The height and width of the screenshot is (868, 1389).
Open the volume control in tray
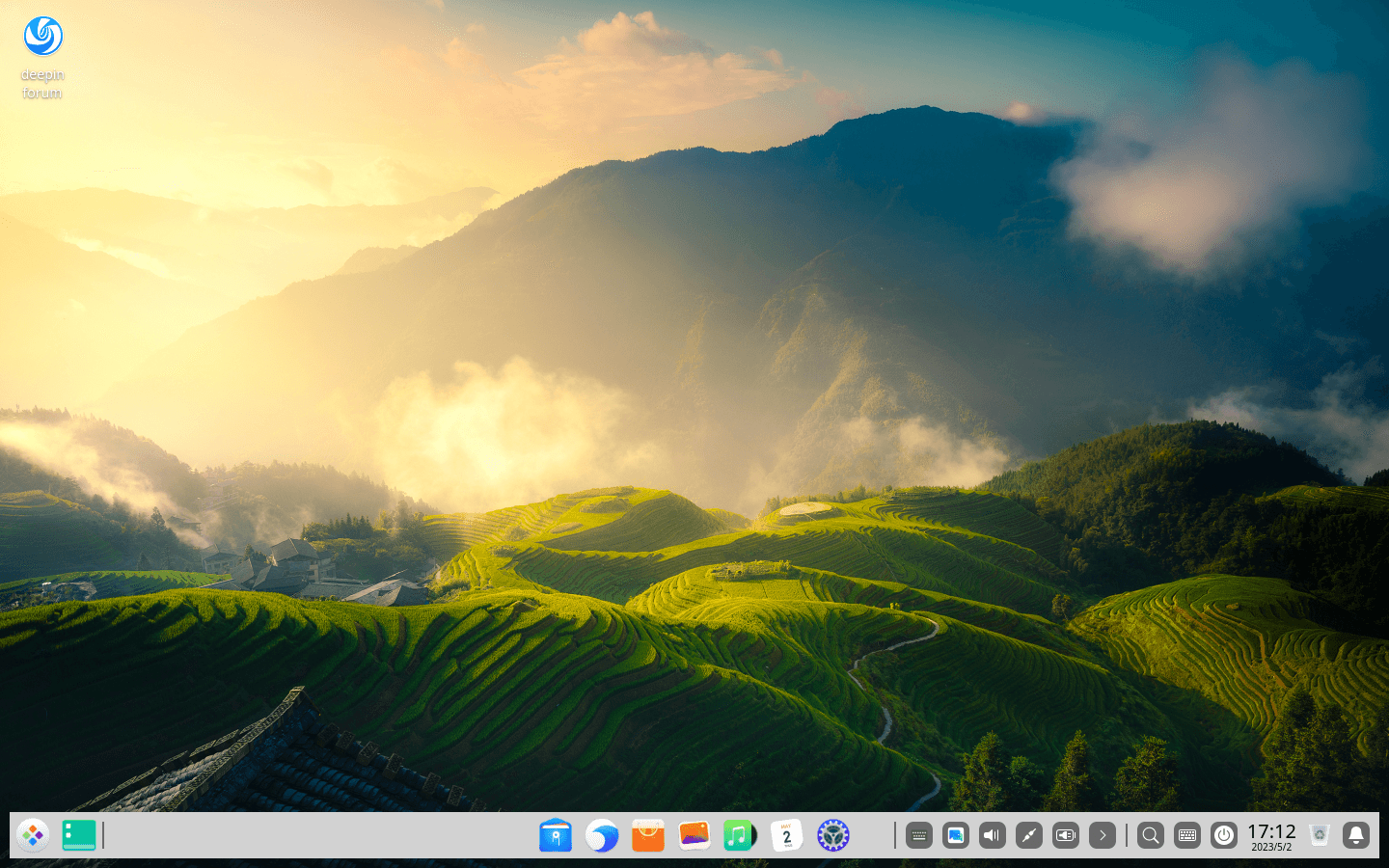pyautogui.click(x=993, y=835)
